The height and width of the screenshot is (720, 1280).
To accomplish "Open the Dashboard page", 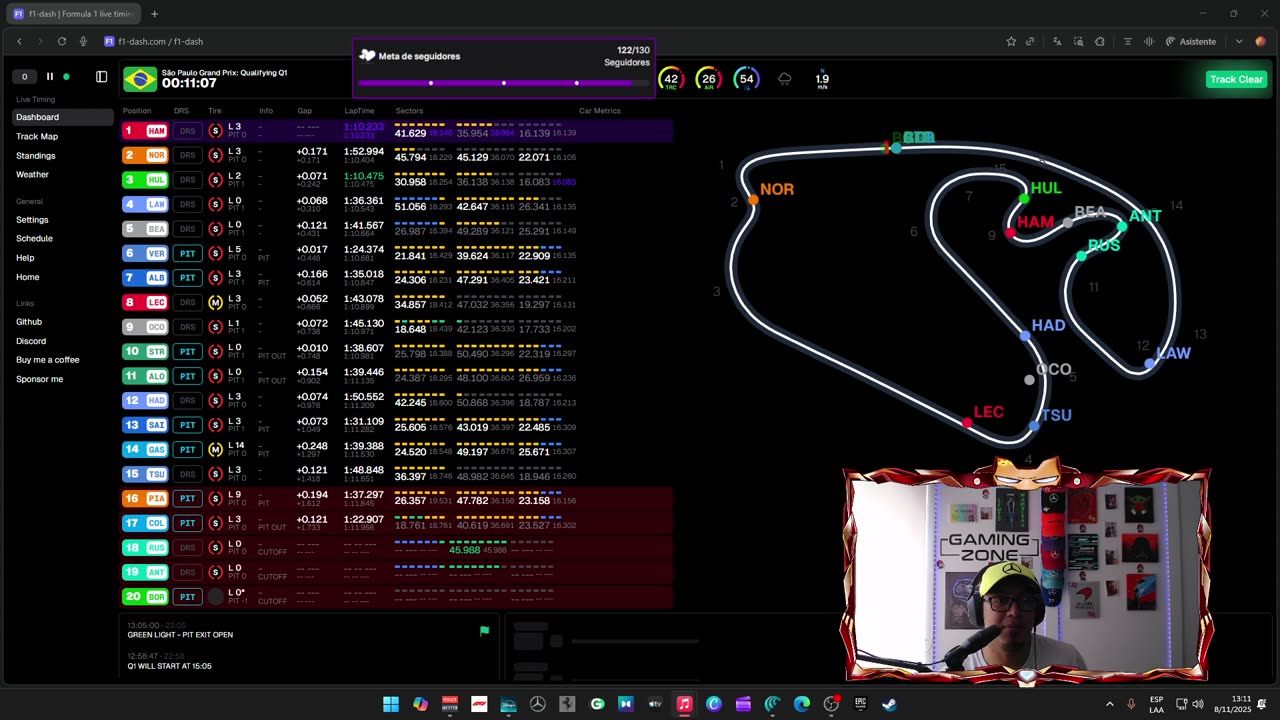I will coord(63,117).
